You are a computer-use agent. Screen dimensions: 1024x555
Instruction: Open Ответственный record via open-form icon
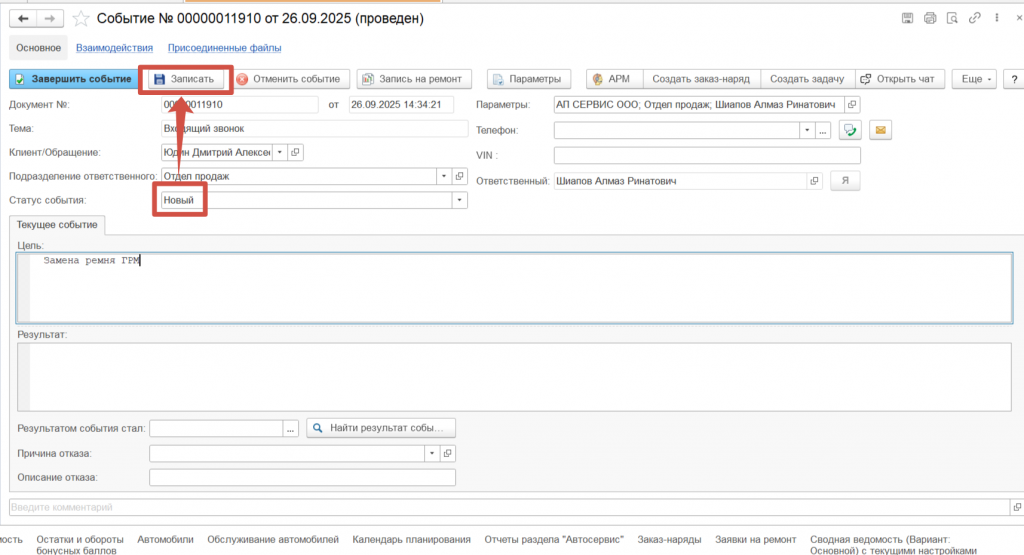click(814, 181)
